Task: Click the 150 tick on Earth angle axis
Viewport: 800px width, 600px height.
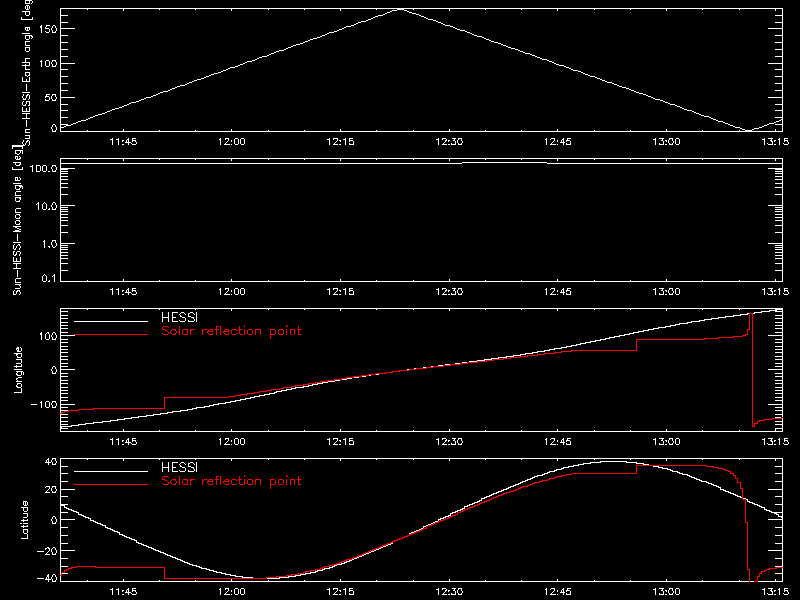Action: (48, 29)
